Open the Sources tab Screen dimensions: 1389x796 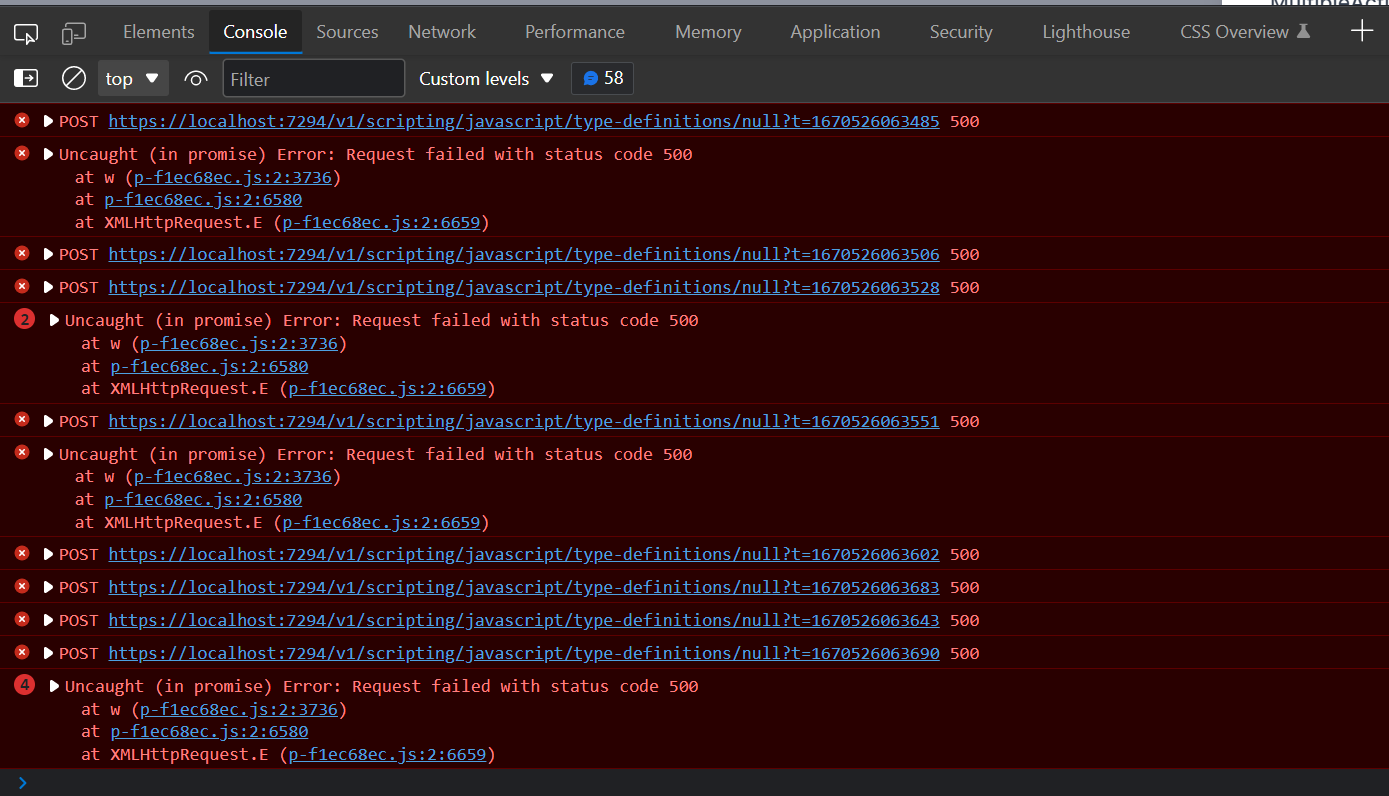[347, 32]
